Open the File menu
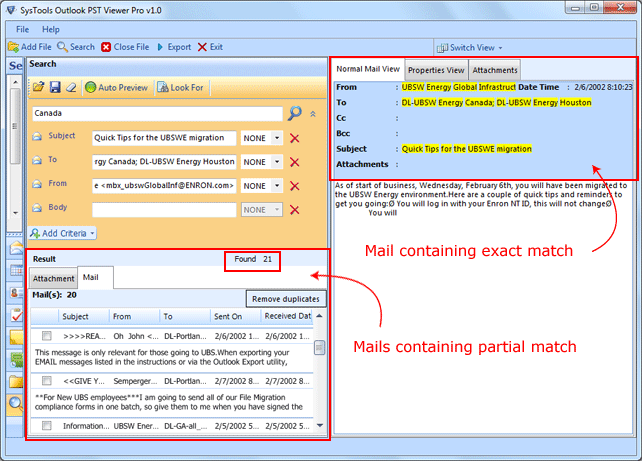 tap(22, 29)
